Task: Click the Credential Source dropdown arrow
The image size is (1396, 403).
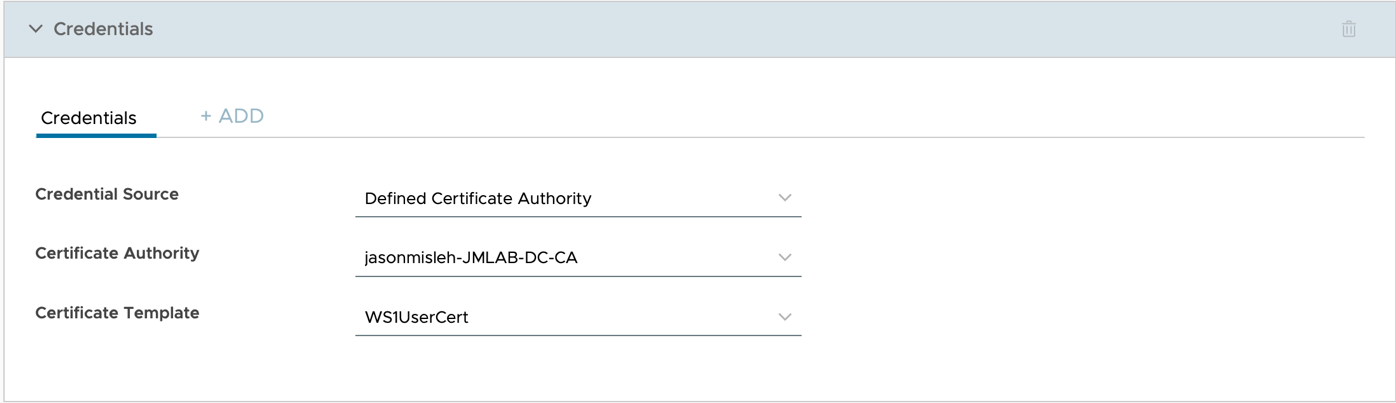Action: point(785,198)
